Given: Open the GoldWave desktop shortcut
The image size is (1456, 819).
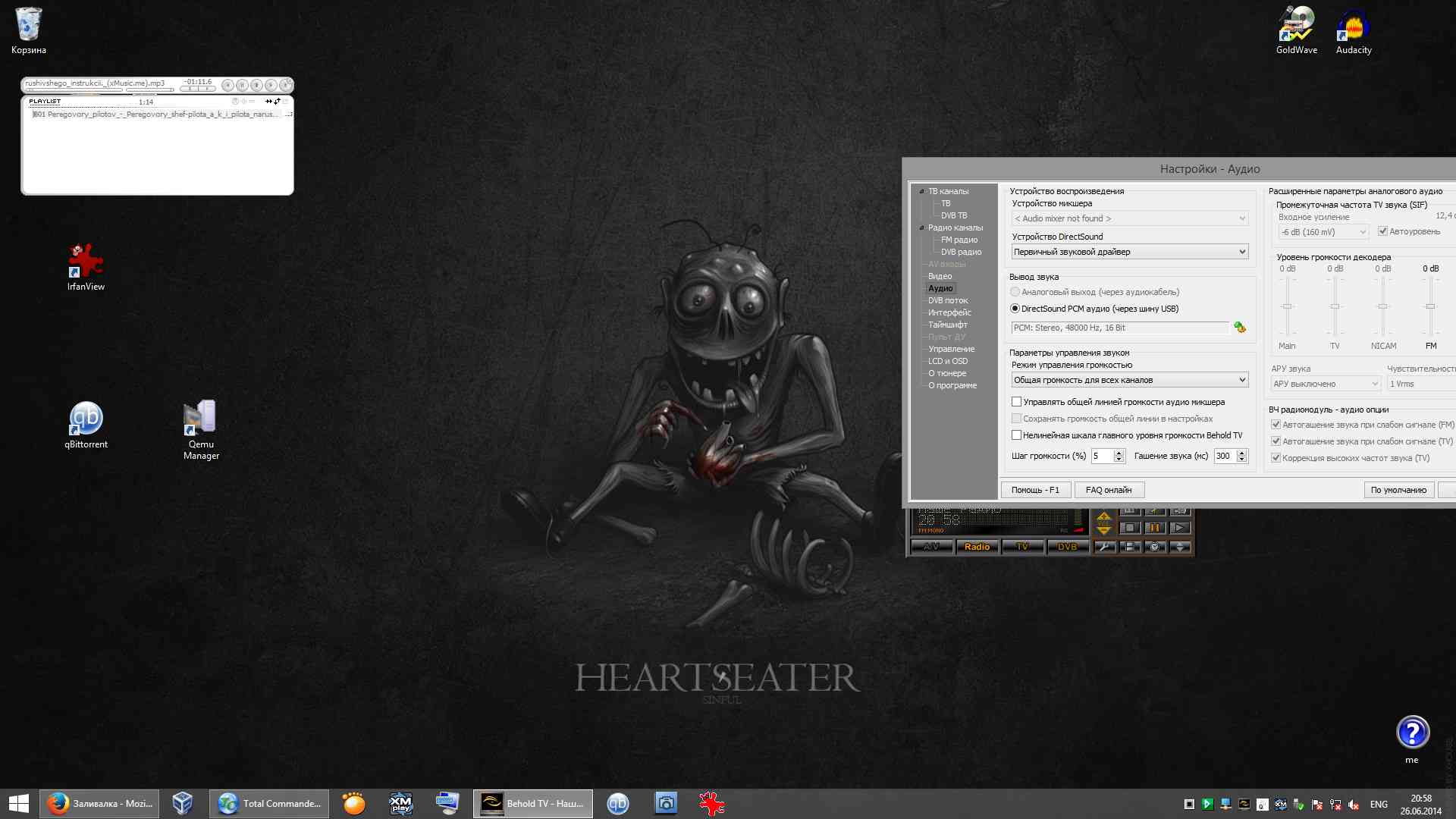Looking at the screenshot, I should coord(1296,31).
